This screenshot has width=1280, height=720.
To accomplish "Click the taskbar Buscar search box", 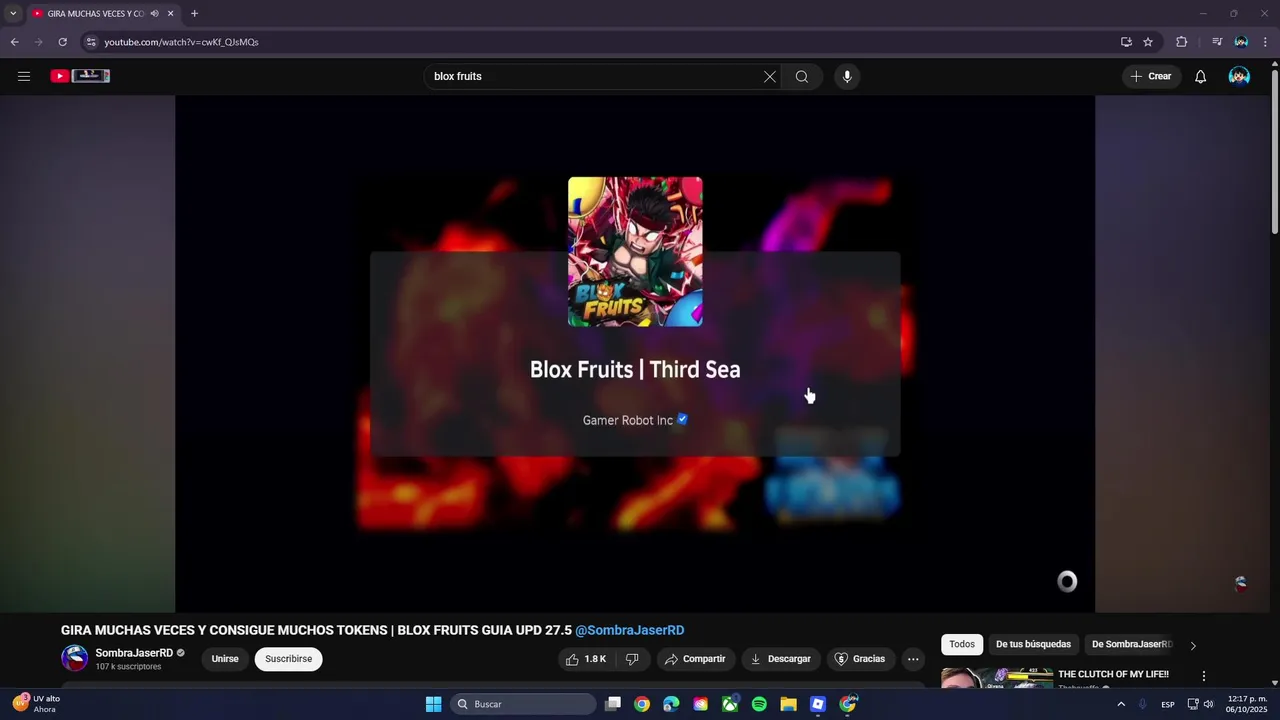I will click(524, 704).
